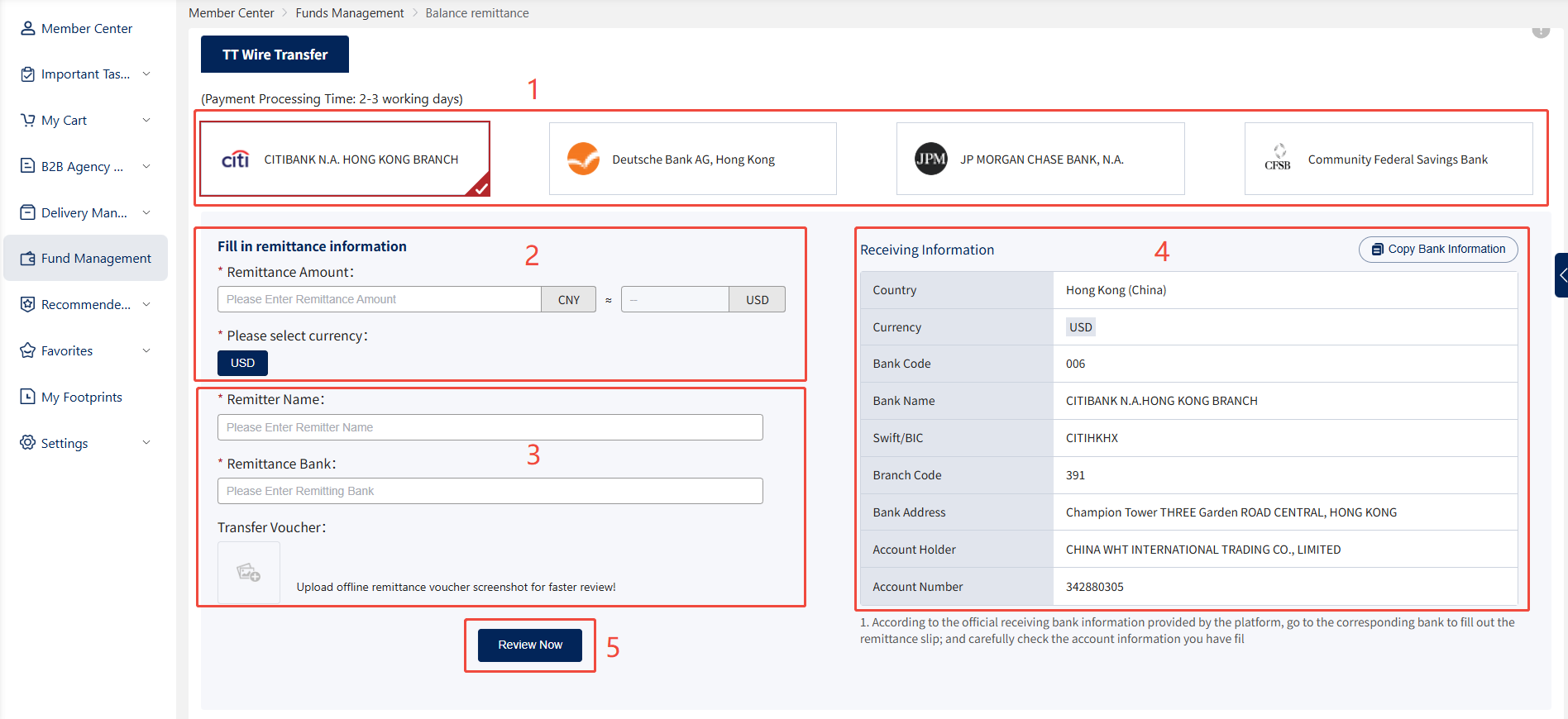Expand the Important Tasks menu chevron
Screen dimensions: 1568x719
[x=146, y=74]
